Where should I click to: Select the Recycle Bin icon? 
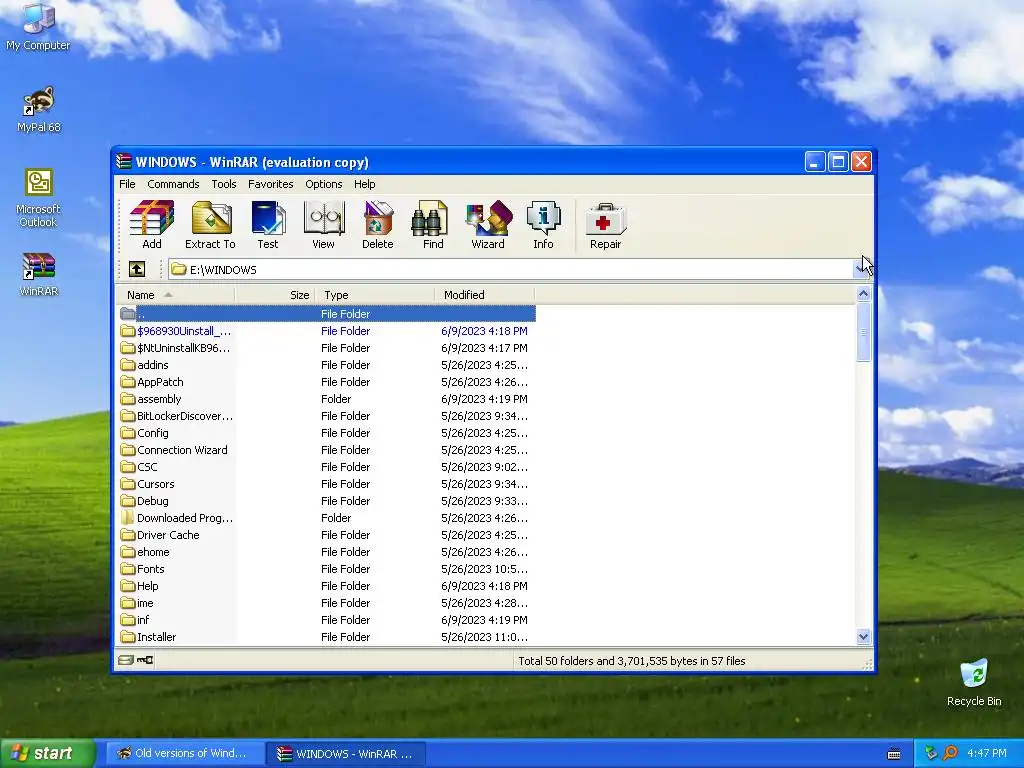[974, 682]
